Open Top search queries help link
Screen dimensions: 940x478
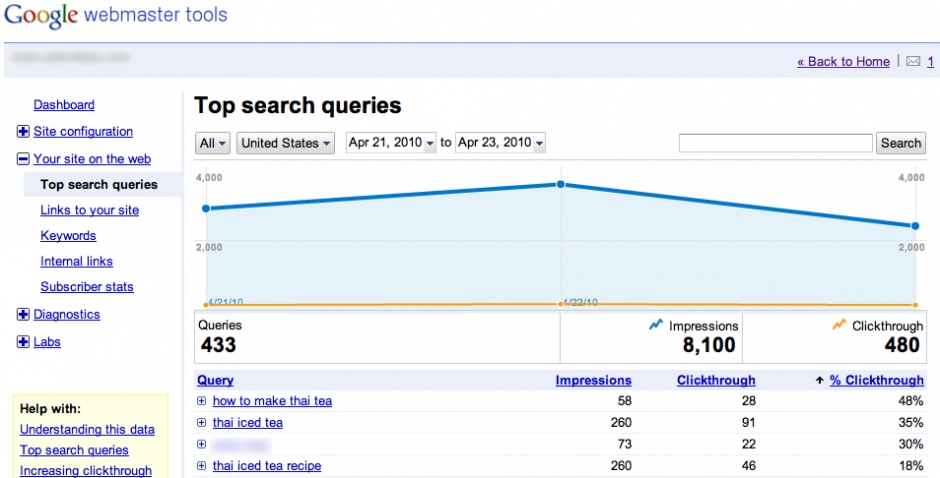tap(74, 450)
